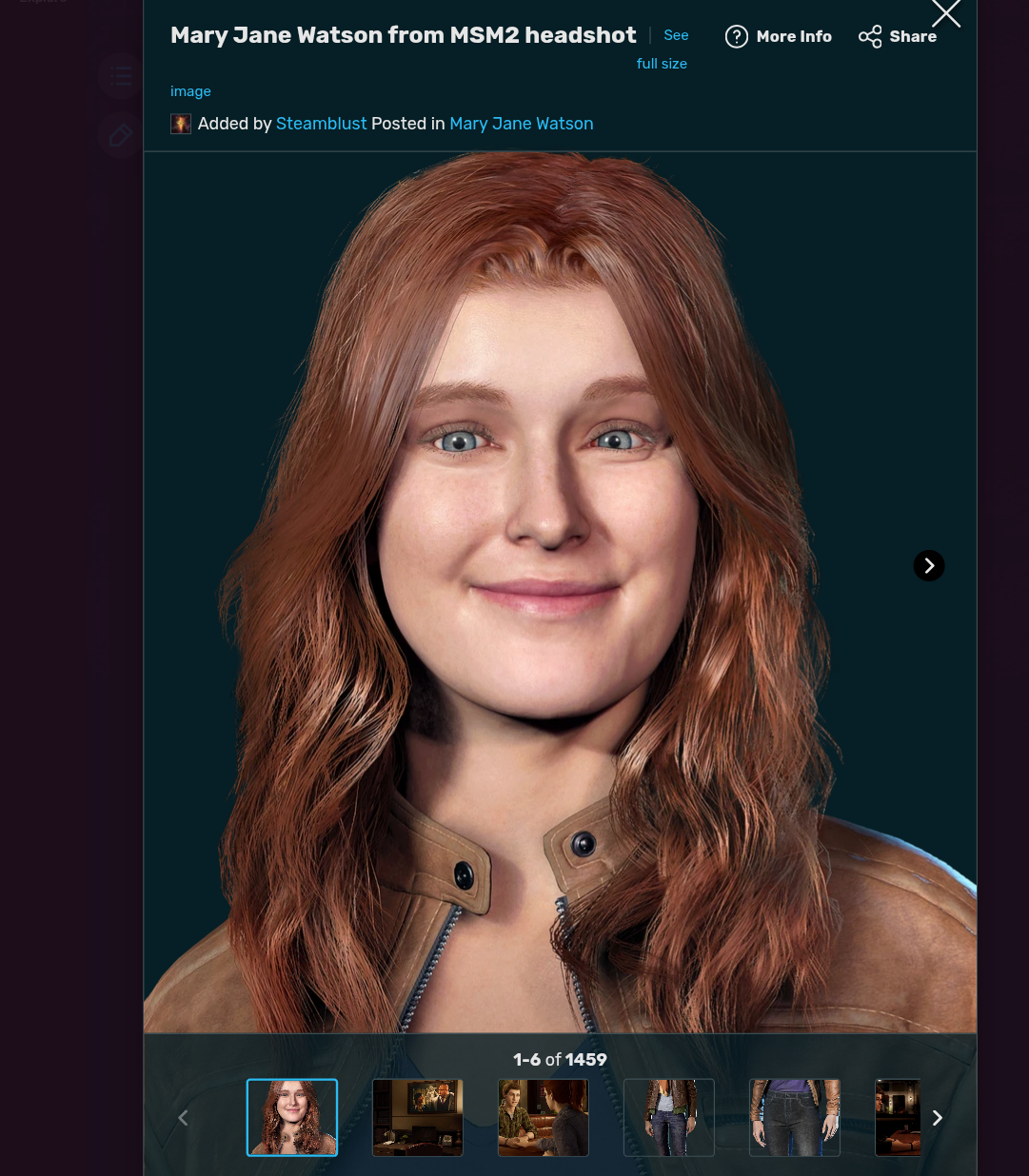Image resolution: width=1029 pixels, height=1176 pixels.
Task: Select the dark room interior thumbnail
Action: tap(418, 1118)
